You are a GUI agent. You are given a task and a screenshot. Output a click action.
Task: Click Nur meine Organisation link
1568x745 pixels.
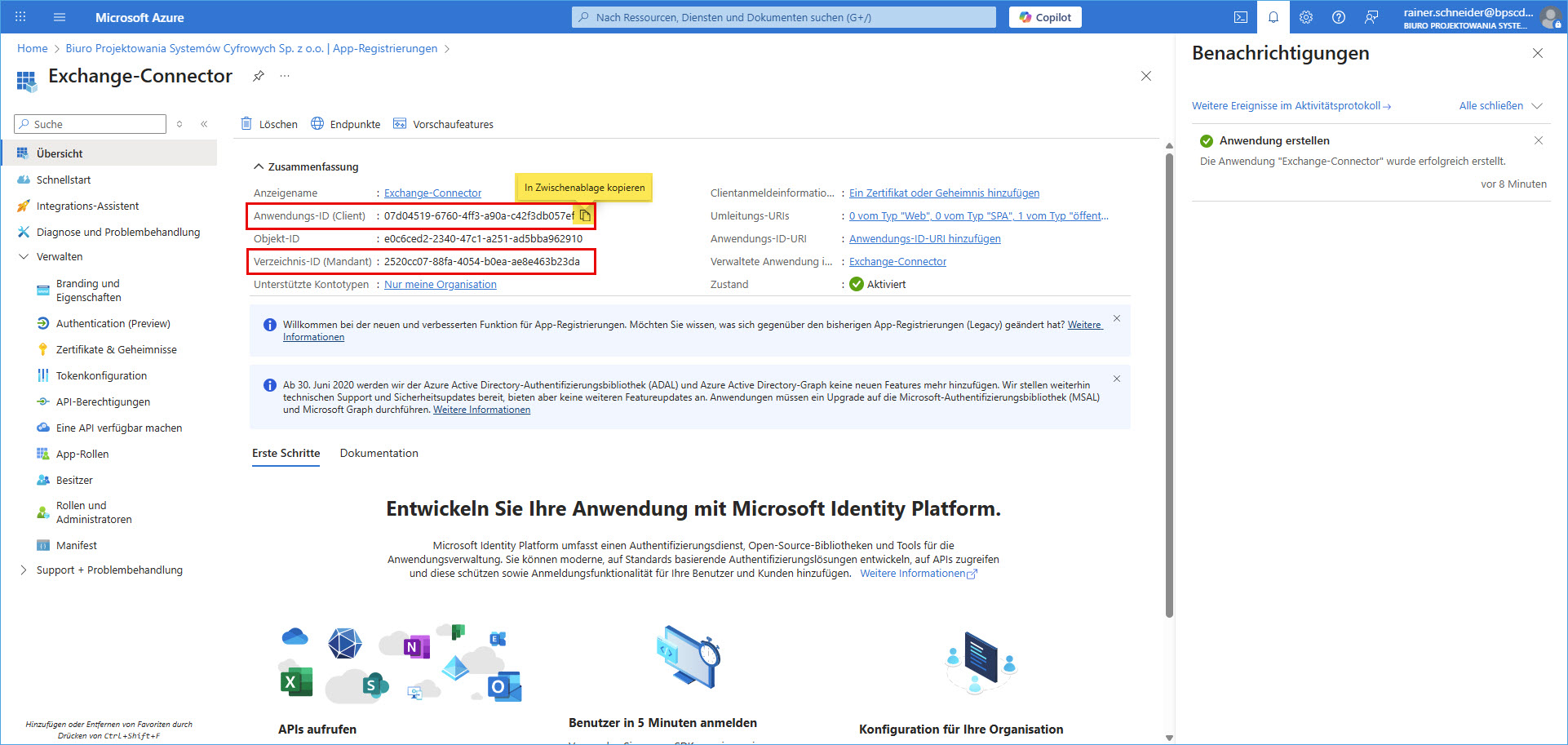[440, 284]
